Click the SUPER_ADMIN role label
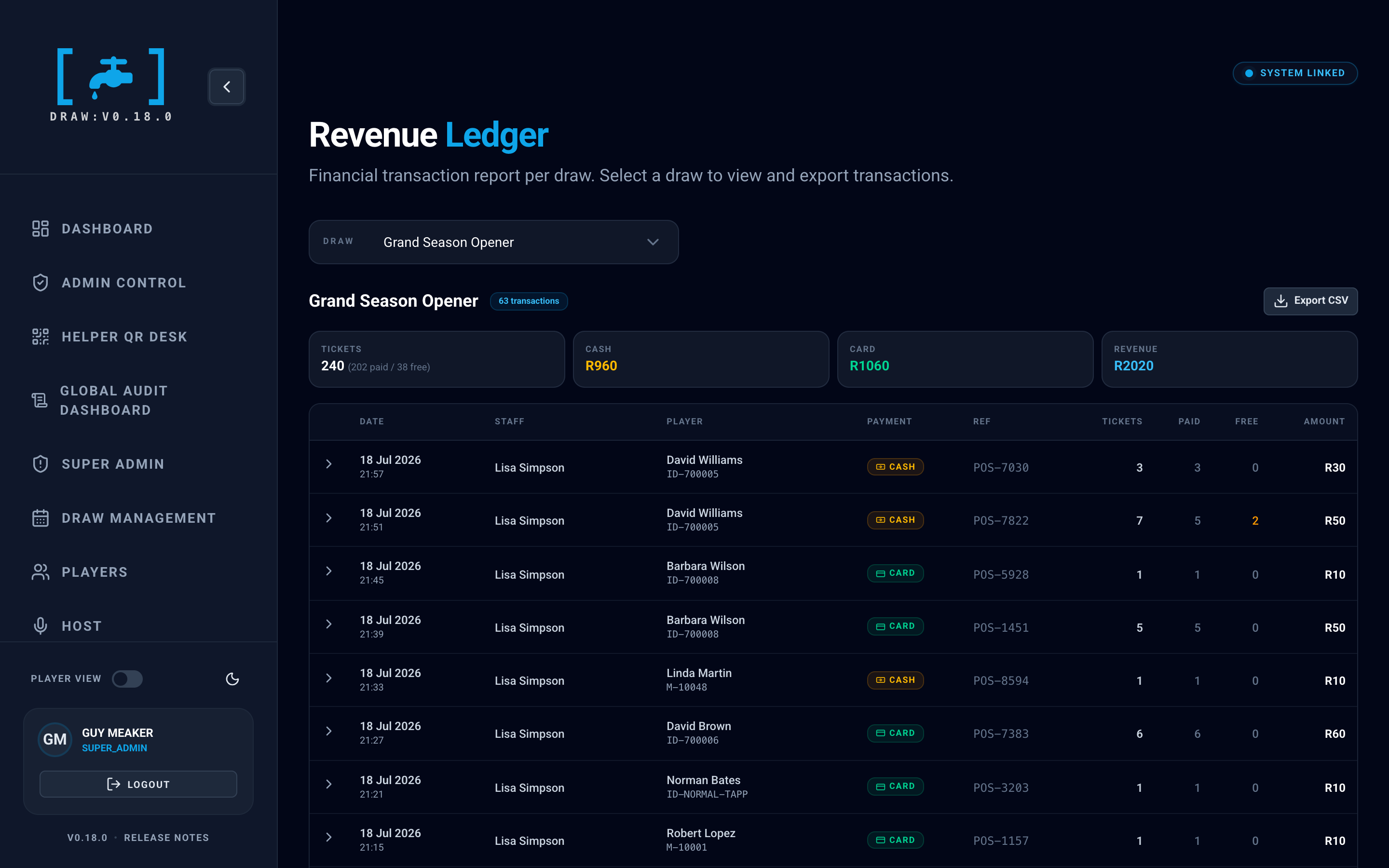 [x=114, y=748]
